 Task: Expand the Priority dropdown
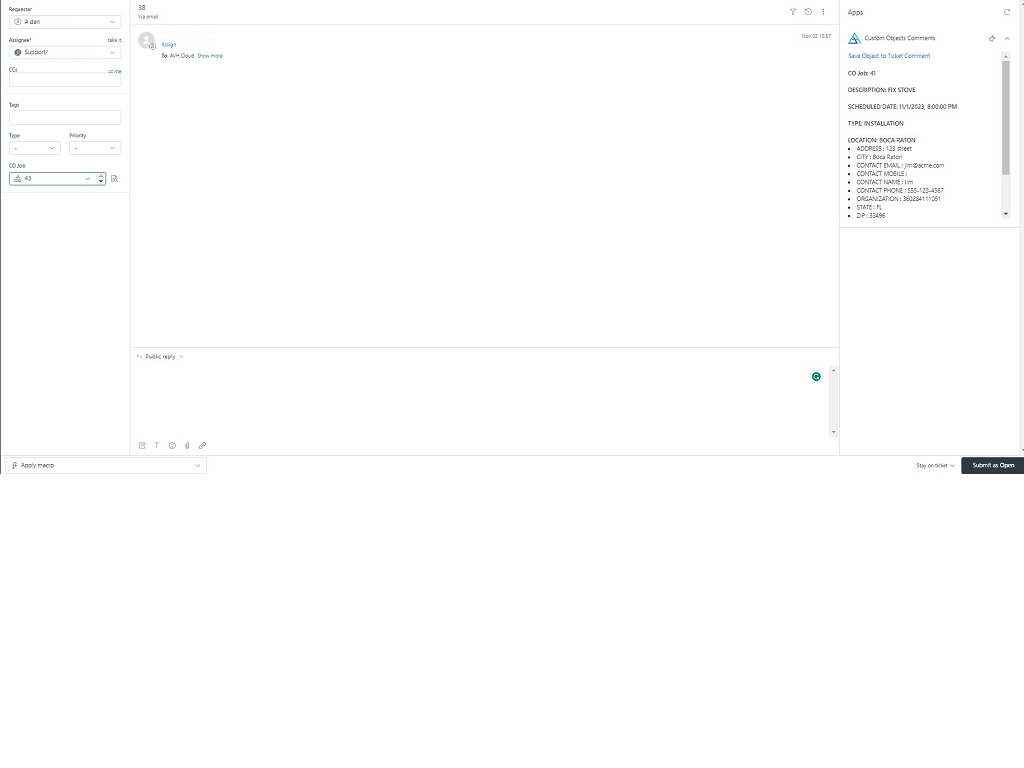tap(95, 148)
